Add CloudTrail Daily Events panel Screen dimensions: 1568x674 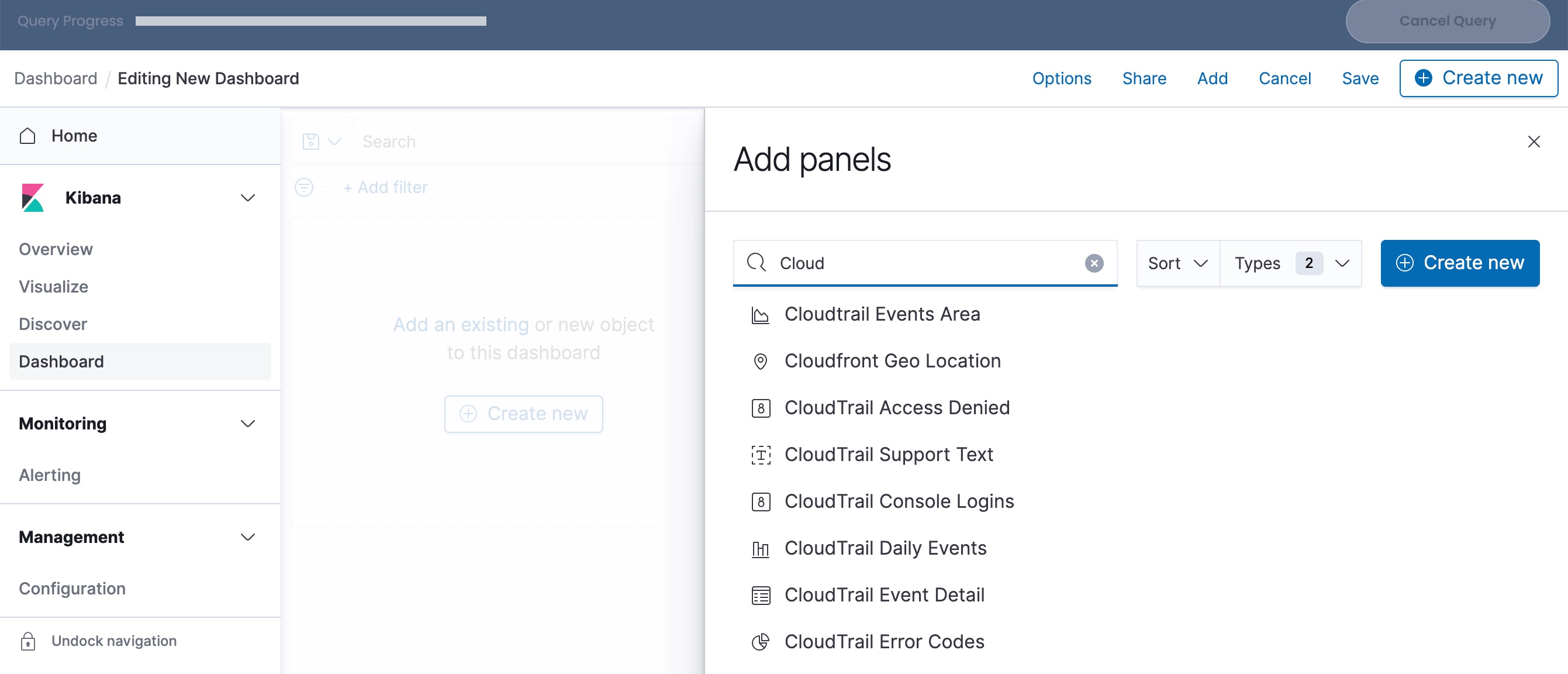885,548
